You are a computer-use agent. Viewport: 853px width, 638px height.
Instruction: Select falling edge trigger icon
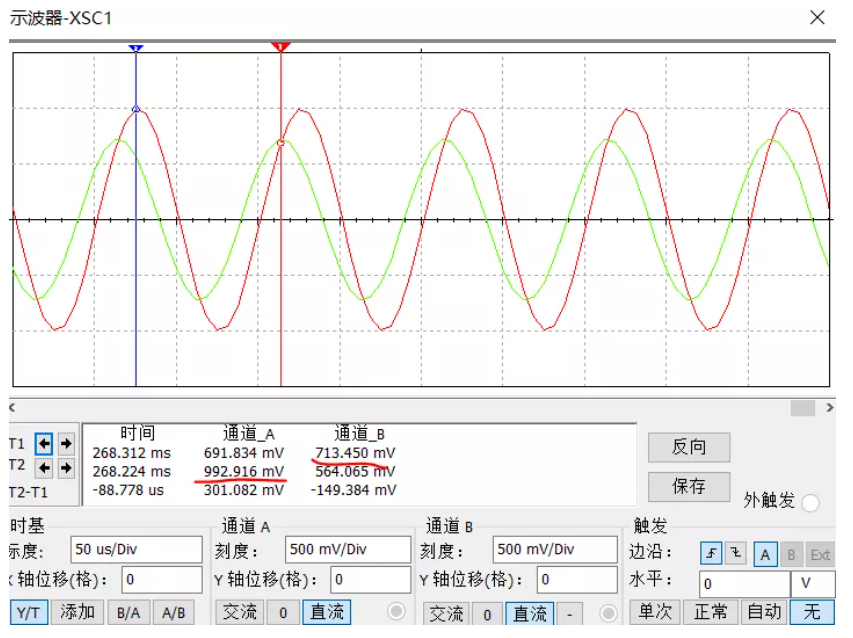735,554
